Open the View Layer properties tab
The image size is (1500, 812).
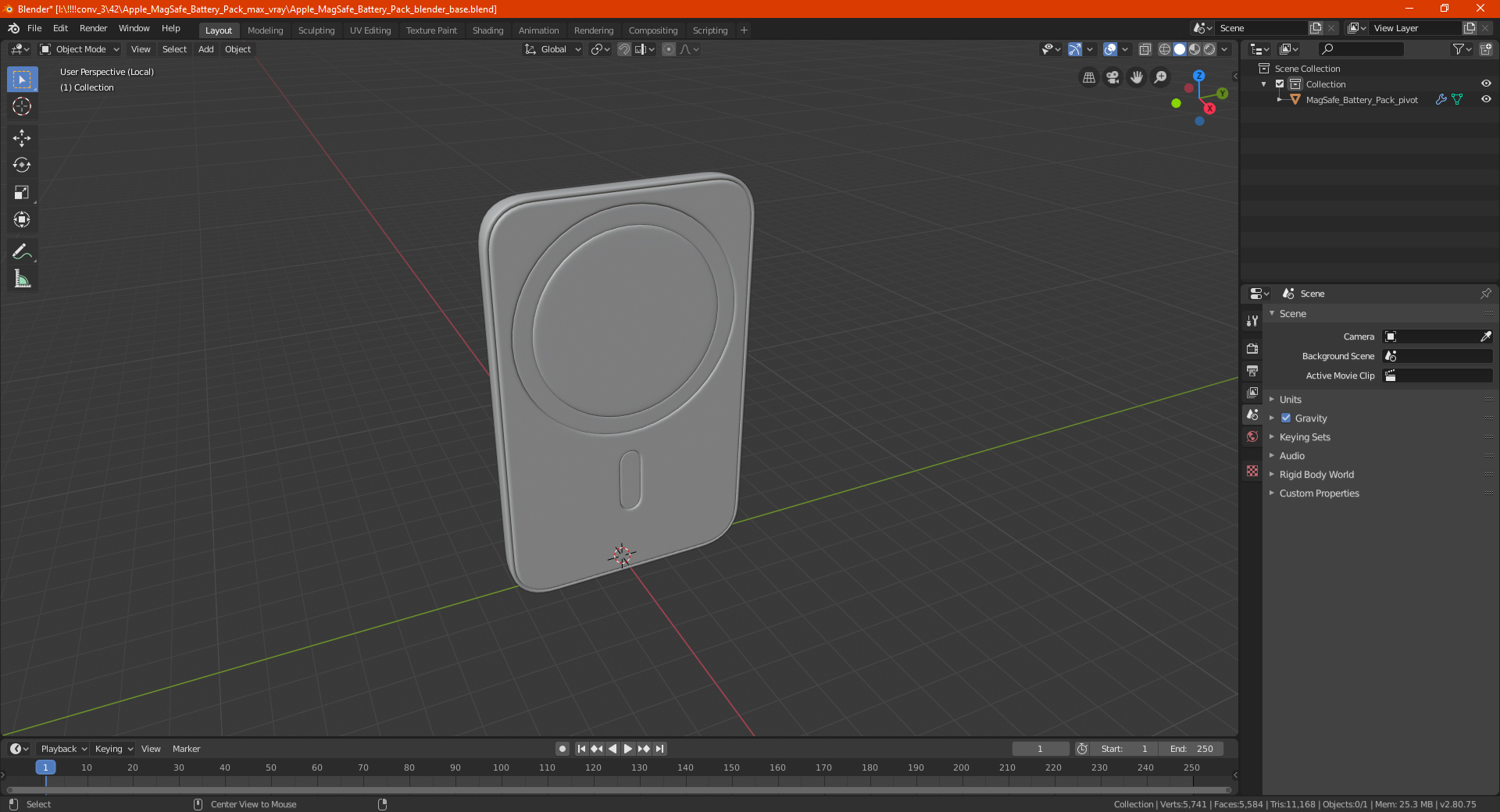pyautogui.click(x=1252, y=392)
